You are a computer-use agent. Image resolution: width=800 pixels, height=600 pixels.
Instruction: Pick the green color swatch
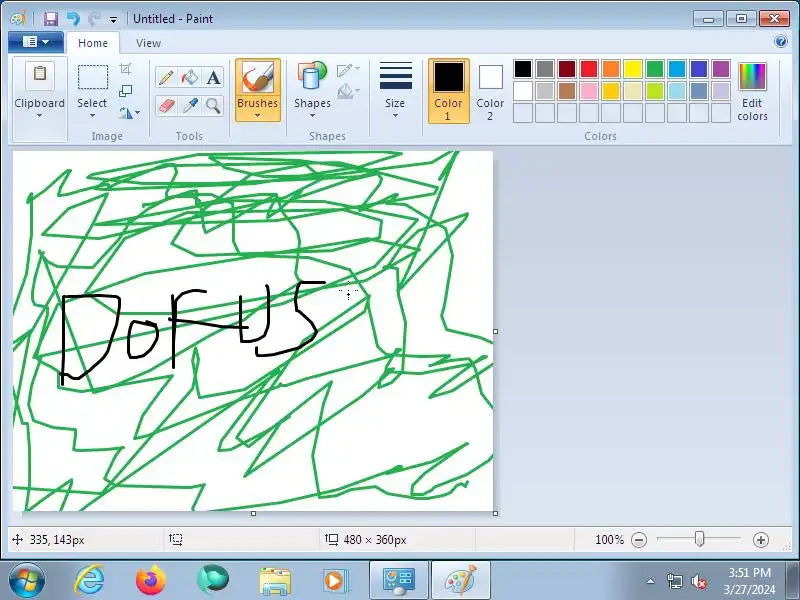pyautogui.click(x=655, y=69)
